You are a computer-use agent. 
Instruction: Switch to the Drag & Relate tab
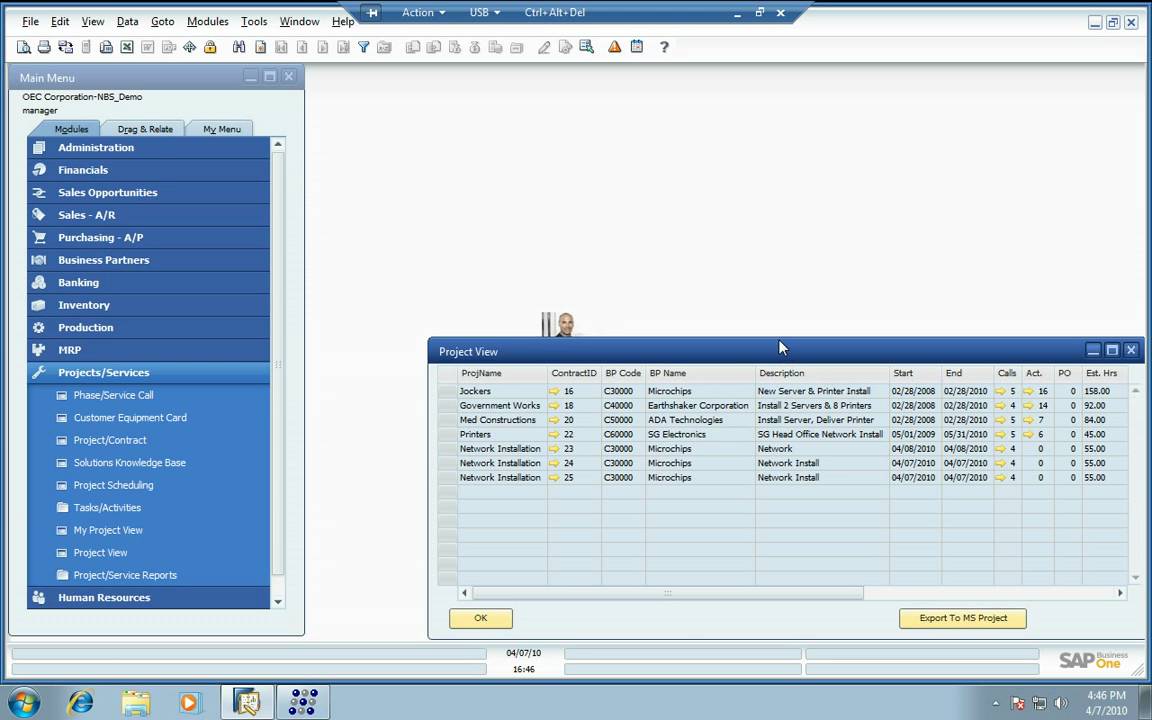145,129
